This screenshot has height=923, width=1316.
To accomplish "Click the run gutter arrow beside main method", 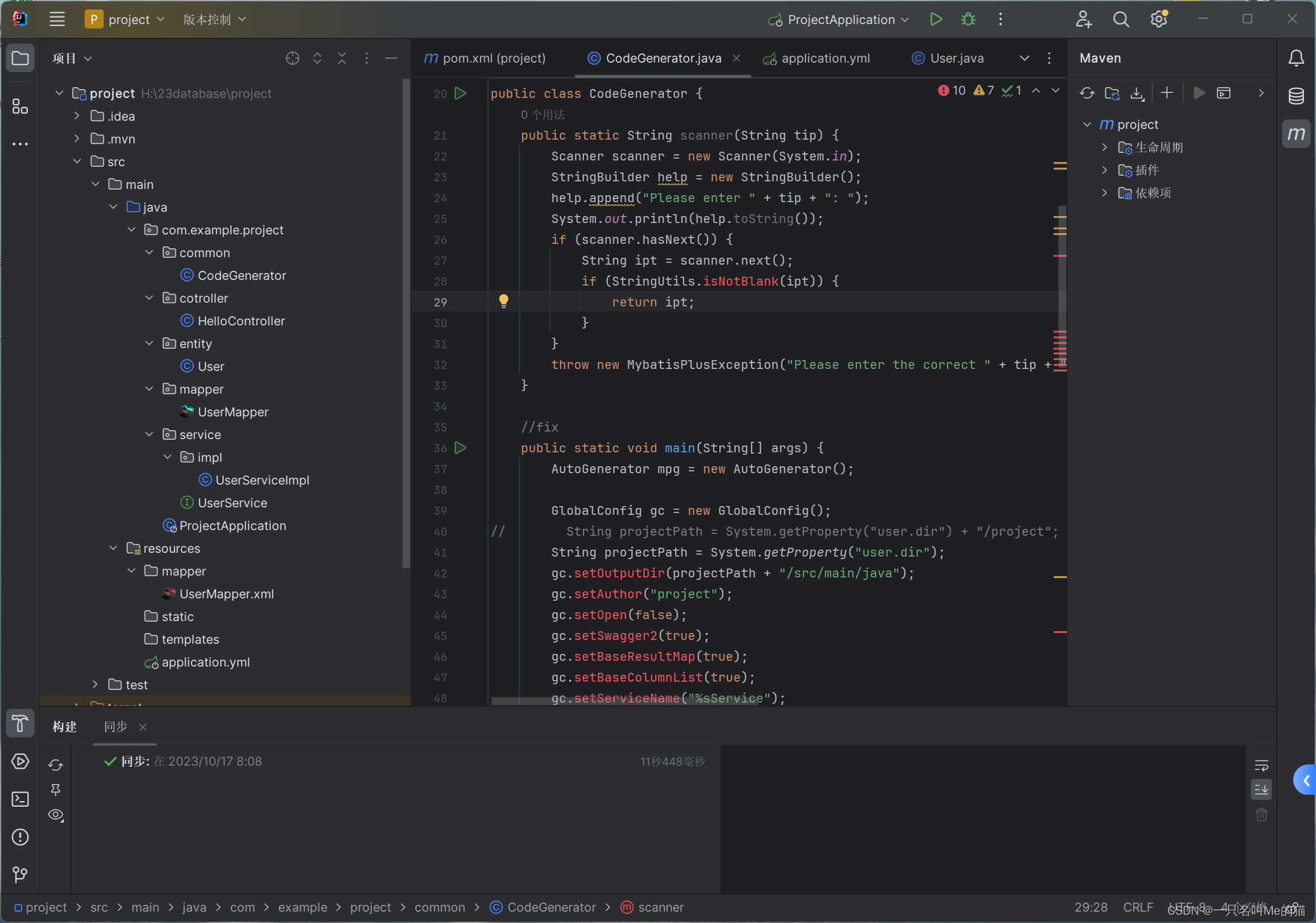I will (x=461, y=448).
